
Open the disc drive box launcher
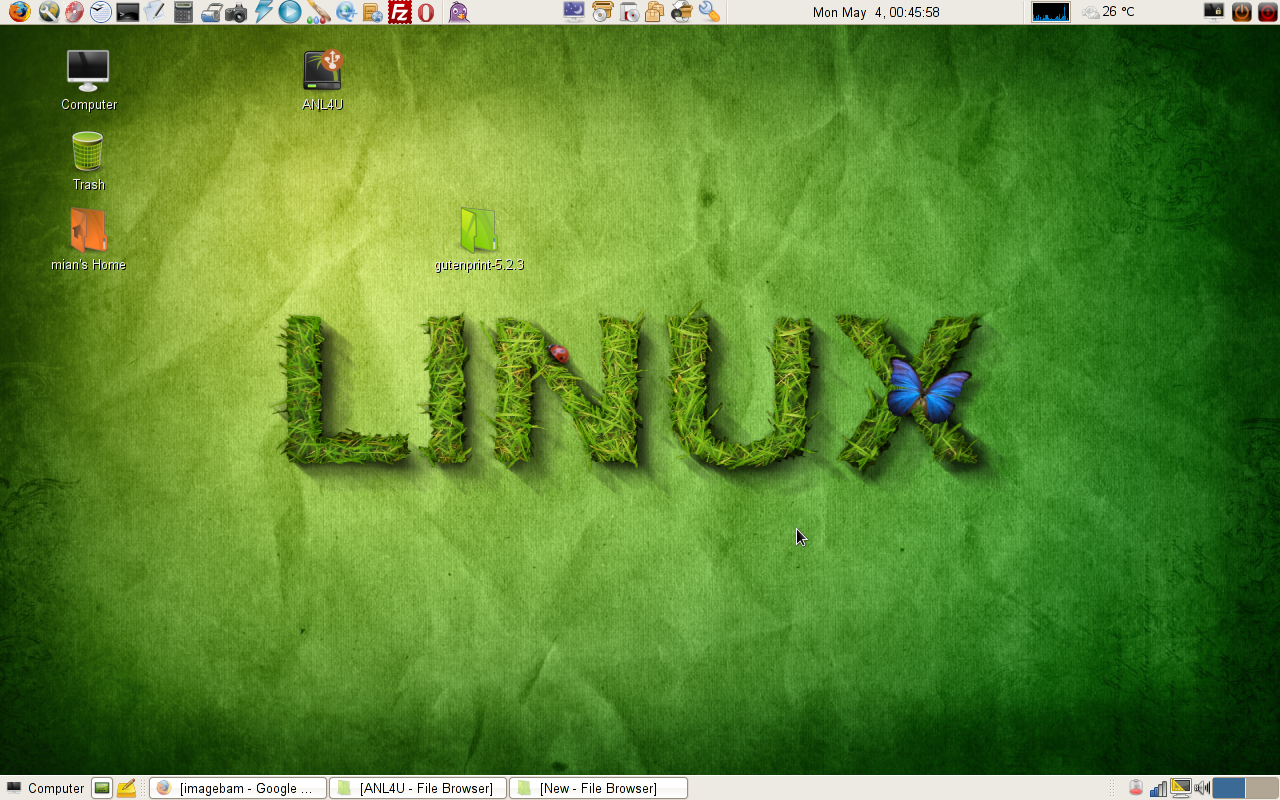pyautogui.click(x=602, y=12)
